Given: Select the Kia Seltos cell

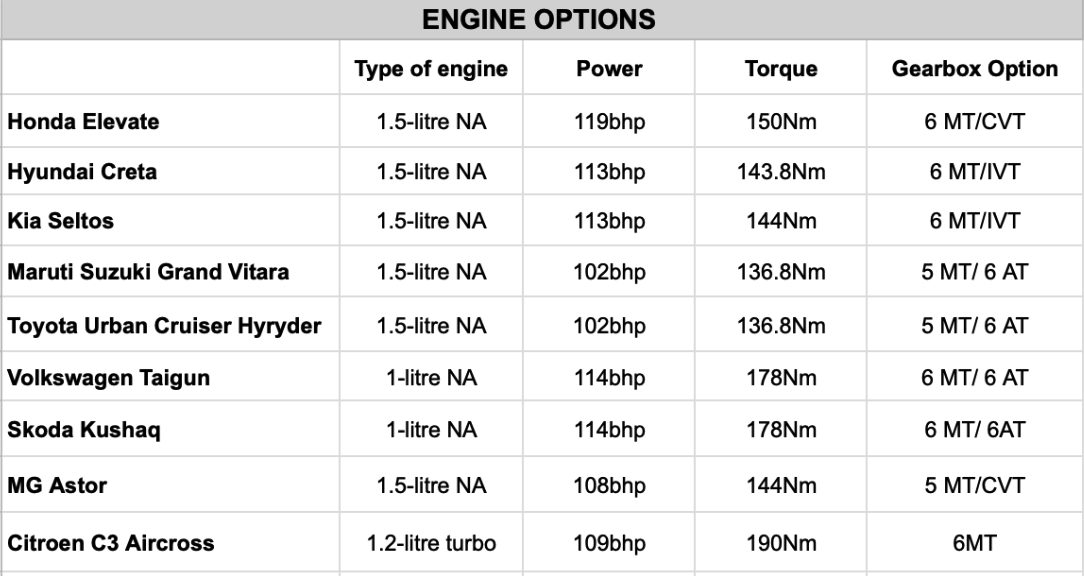Looking at the screenshot, I should click(60, 222).
